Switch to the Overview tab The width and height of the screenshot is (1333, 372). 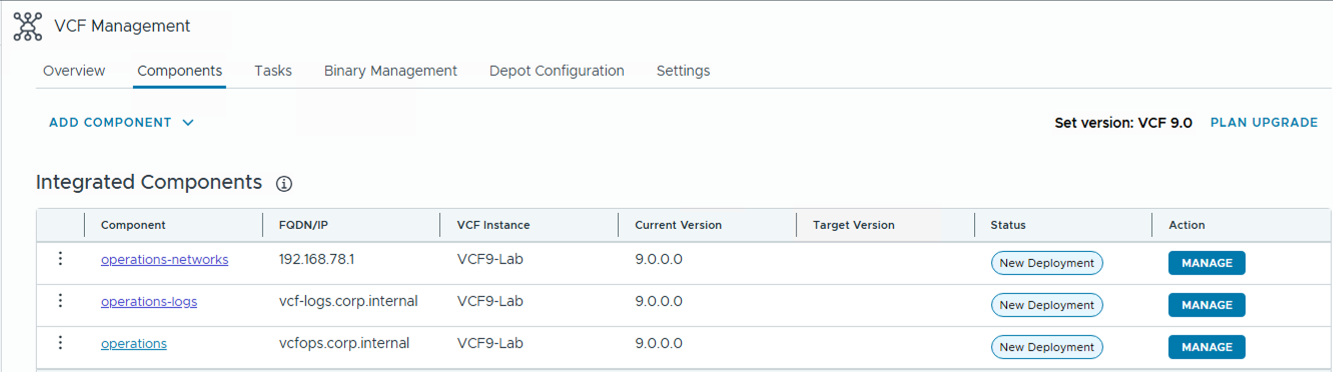click(74, 71)
